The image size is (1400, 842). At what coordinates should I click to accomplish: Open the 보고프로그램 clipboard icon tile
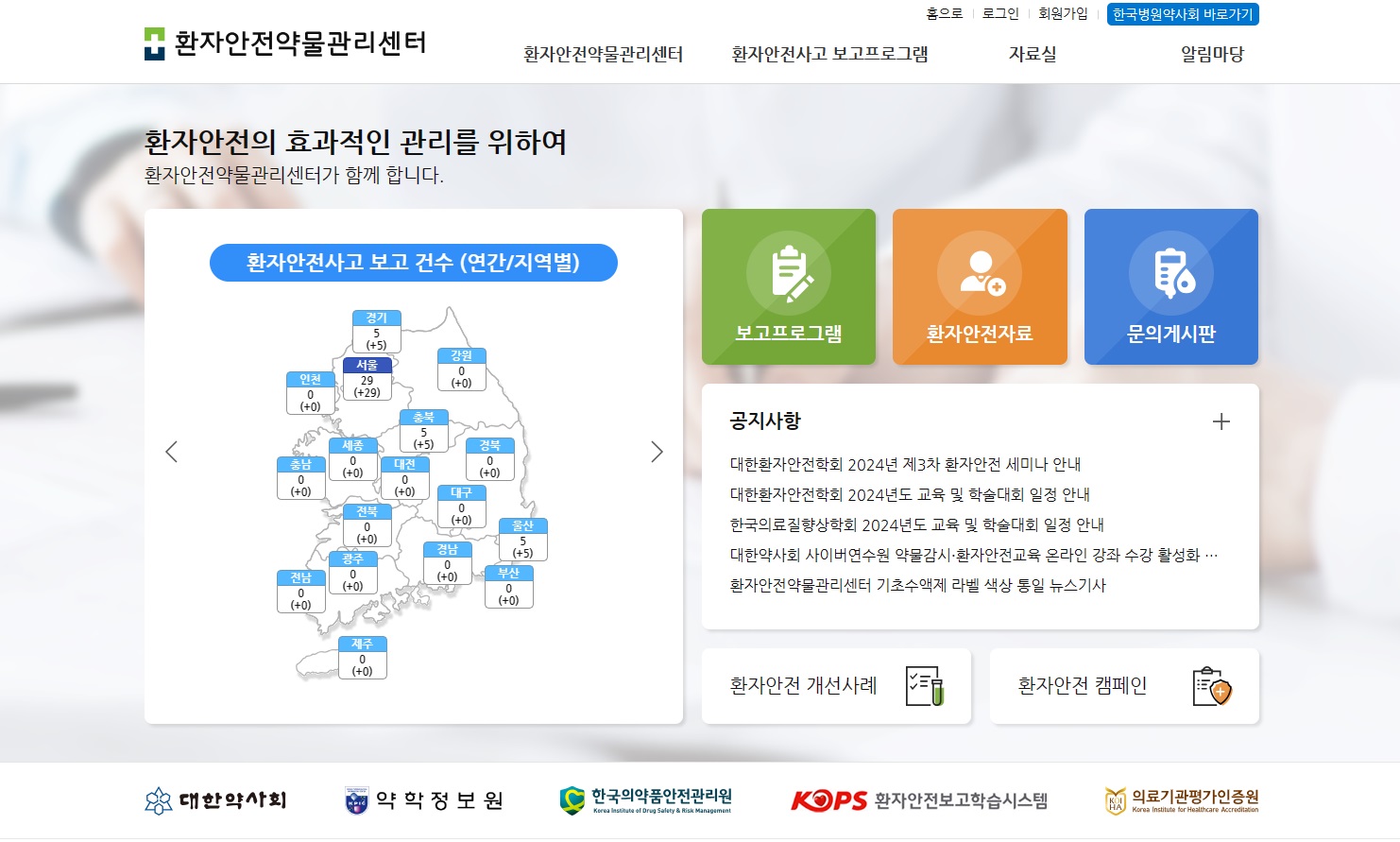[x=789, y=286]
